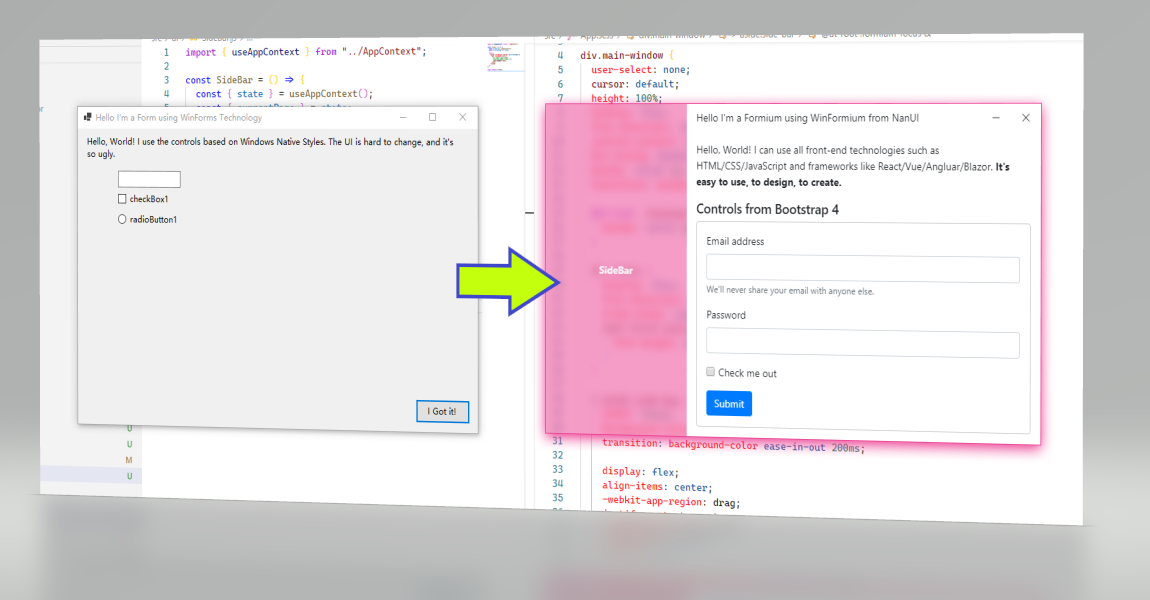Click the M git status marker

point(129,460)
